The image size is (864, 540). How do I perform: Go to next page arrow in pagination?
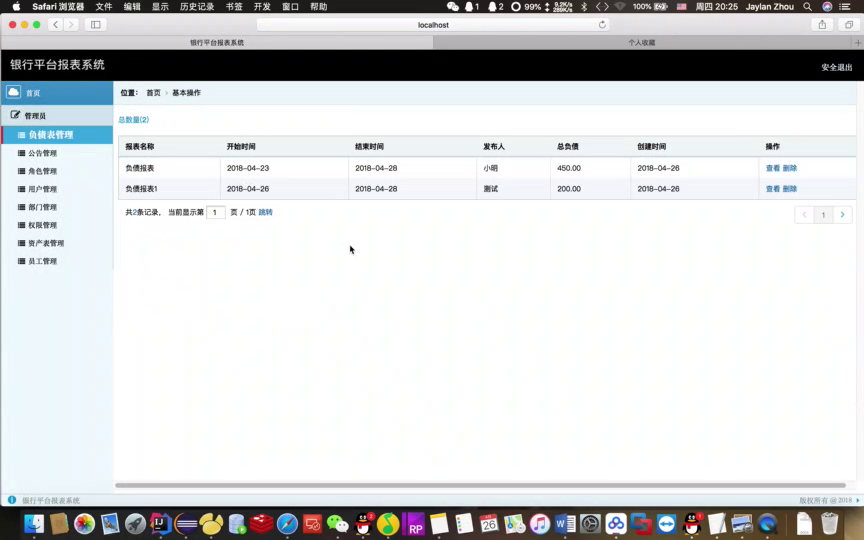coord(842,214)
